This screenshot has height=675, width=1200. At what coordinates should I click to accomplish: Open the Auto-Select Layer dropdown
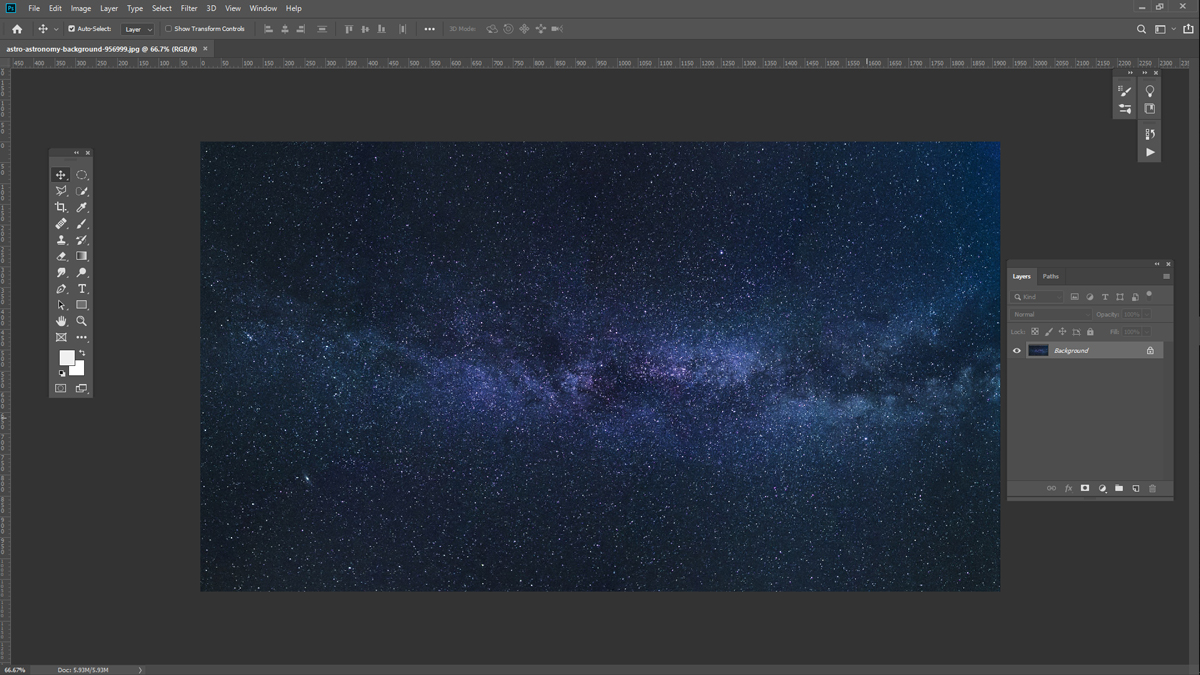tap(138, 30)
